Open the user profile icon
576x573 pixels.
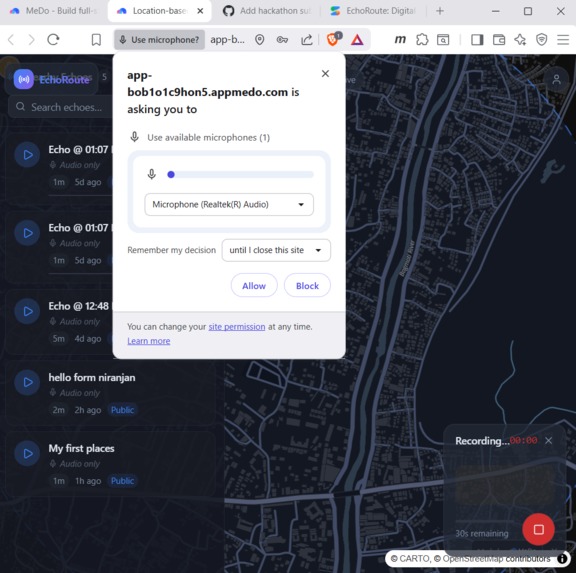[557, 79]
